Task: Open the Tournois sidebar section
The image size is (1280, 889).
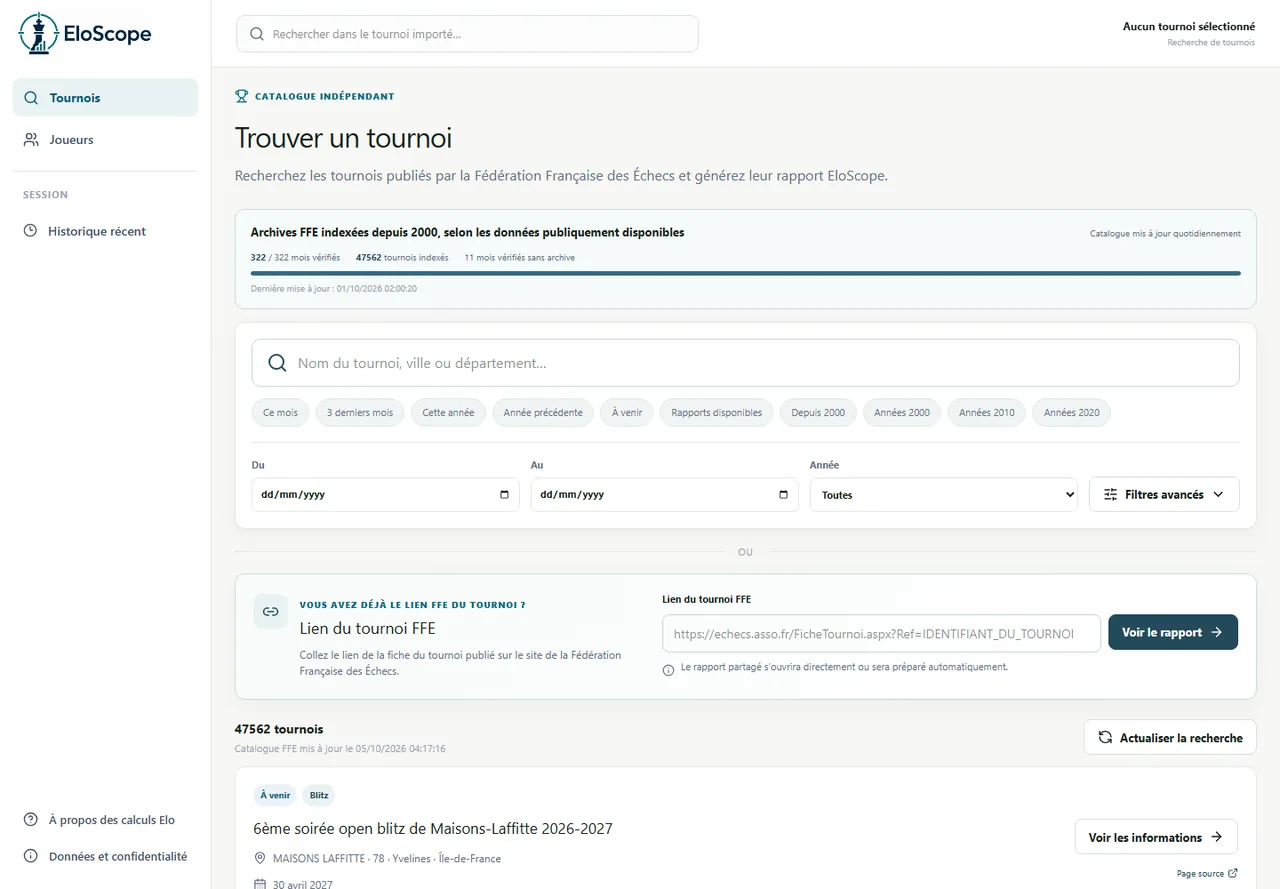Action: [105, 98]
